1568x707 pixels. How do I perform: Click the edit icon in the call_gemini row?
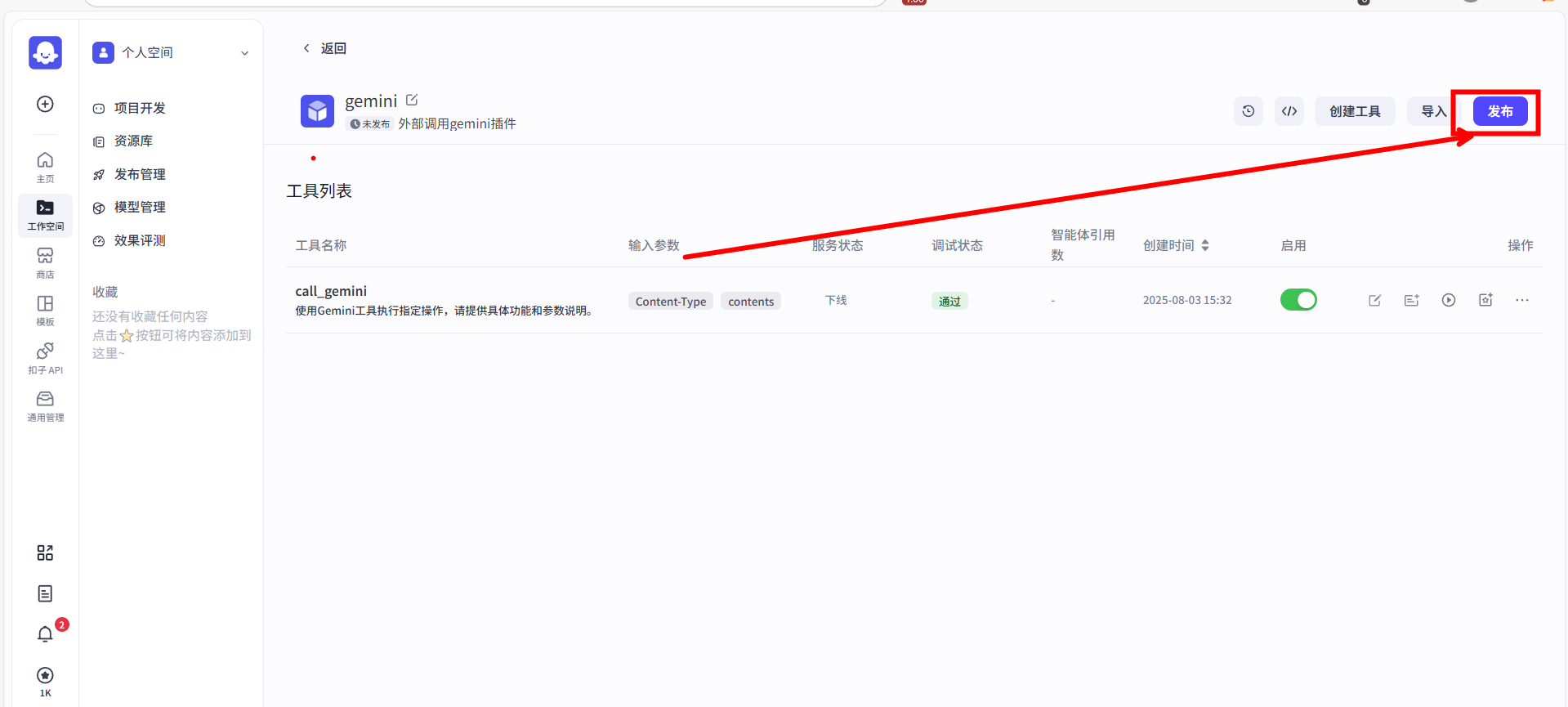1374,300
